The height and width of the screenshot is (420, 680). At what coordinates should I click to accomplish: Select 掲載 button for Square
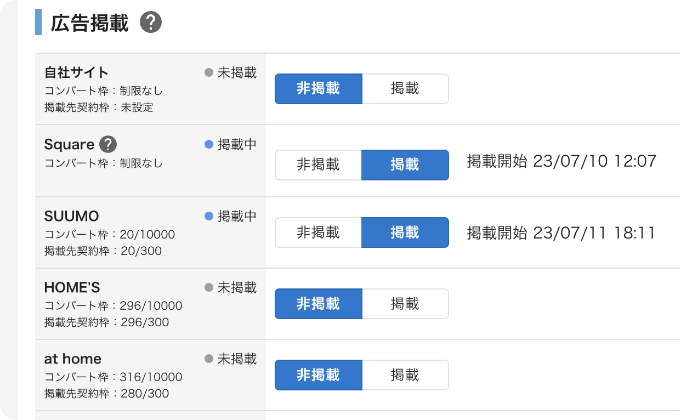[x=405, y=165]
